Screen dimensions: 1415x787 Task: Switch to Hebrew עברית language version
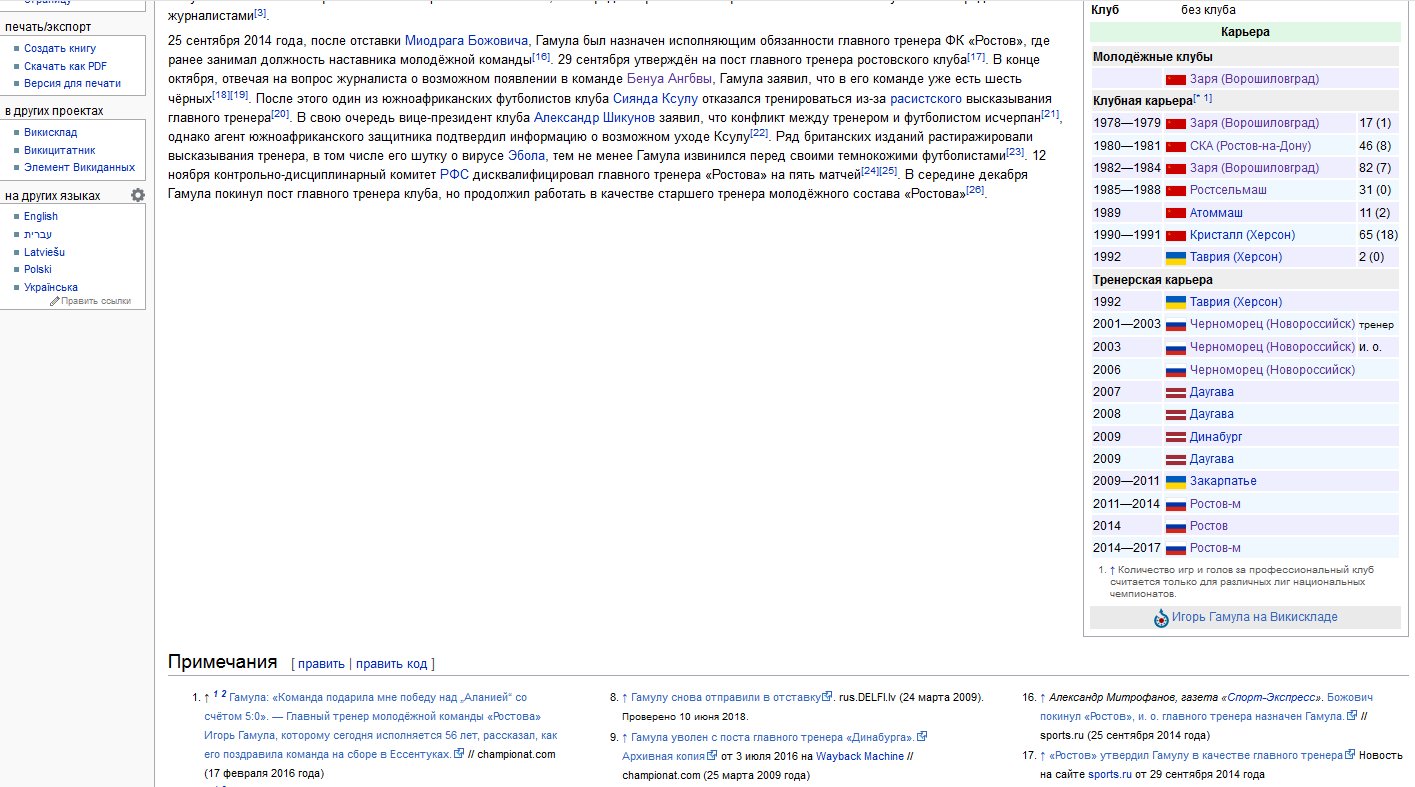tap(38, 234)
